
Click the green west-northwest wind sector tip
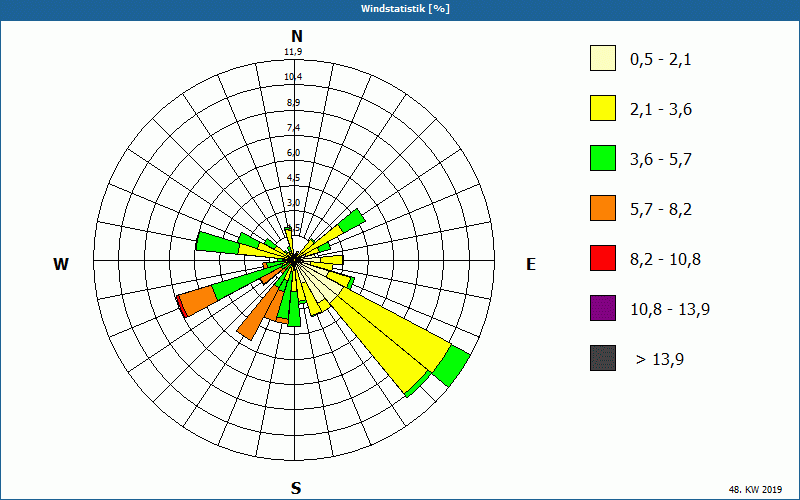[x=217, y=243]
